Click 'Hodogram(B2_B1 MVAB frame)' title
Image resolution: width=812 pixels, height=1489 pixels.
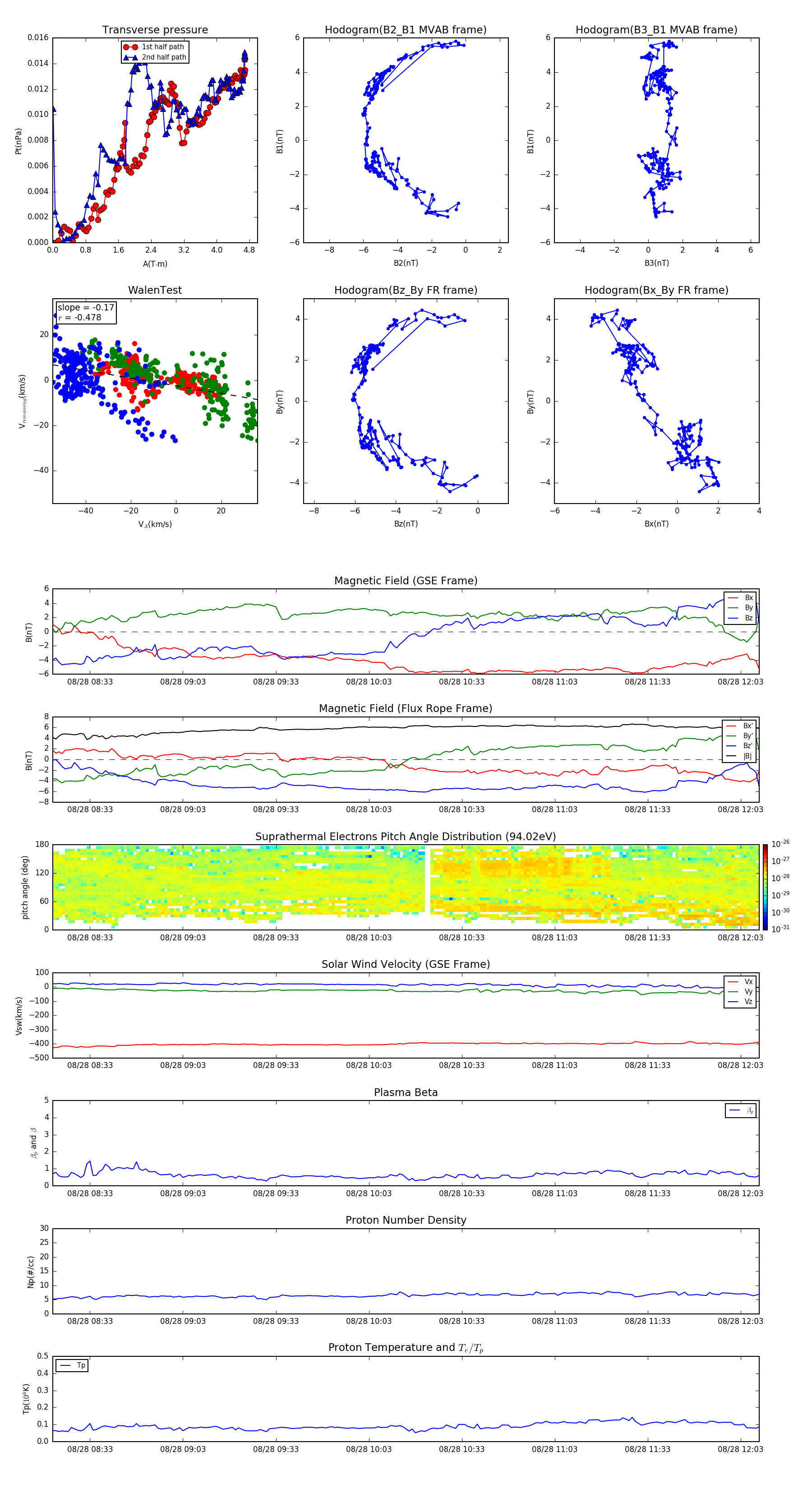coord(406,30)
